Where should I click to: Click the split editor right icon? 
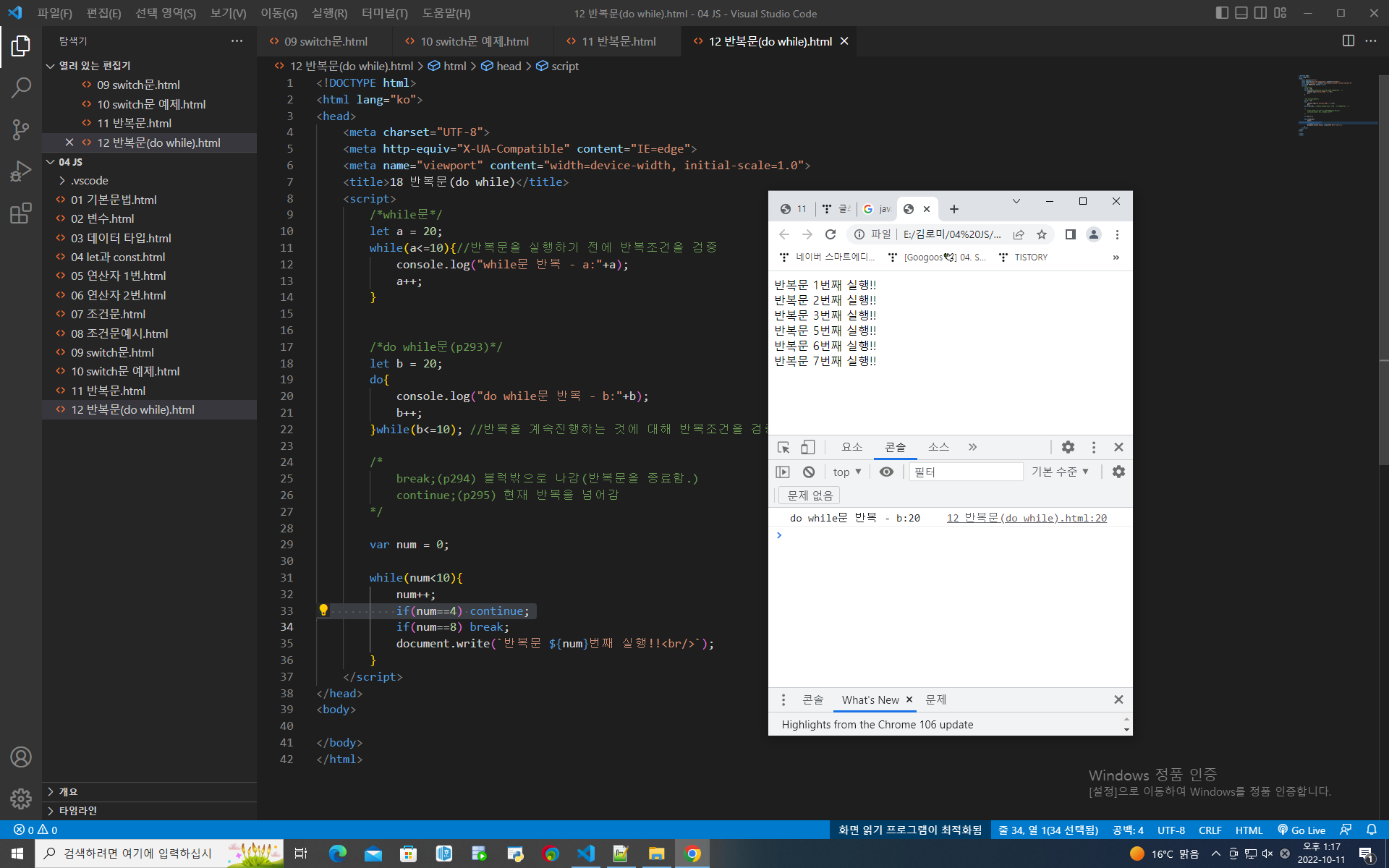pos(1348,41)
